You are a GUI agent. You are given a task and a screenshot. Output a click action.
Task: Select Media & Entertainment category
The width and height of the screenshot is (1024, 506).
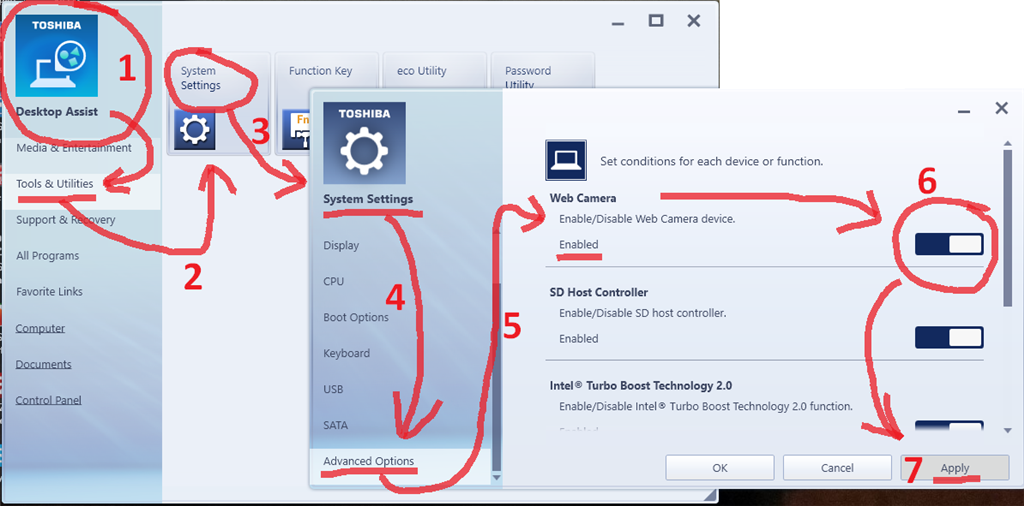click(x=74, y=148)
